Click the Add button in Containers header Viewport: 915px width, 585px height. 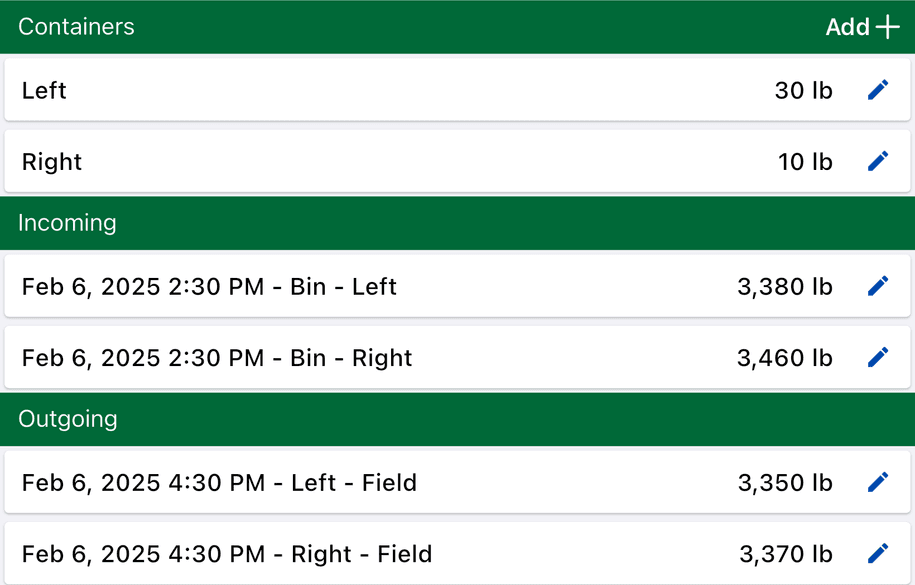pyautogui.click(x=862, y=27)
